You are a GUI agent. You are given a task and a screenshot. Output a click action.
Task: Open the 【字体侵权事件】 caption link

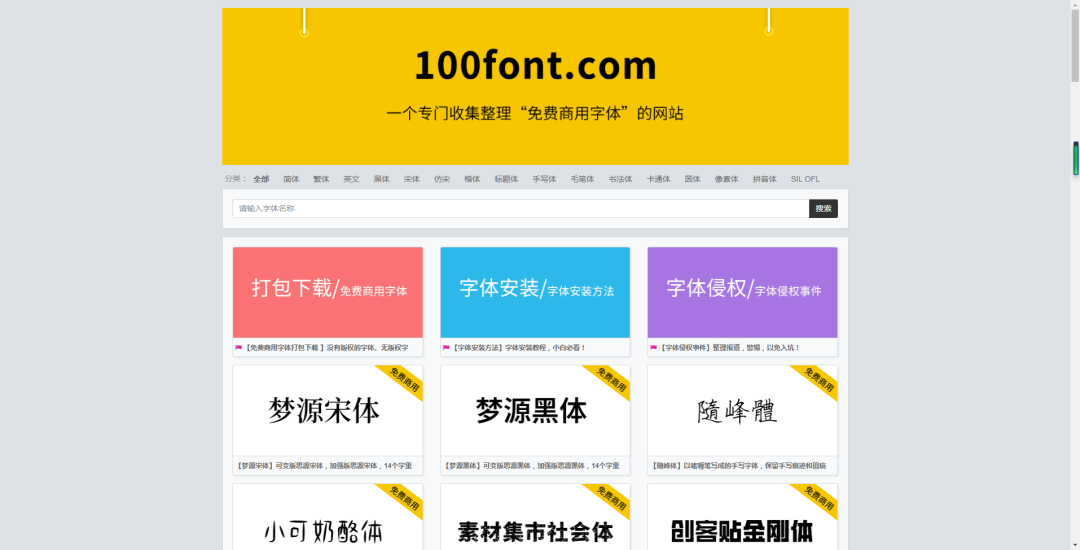click(729, 348)
